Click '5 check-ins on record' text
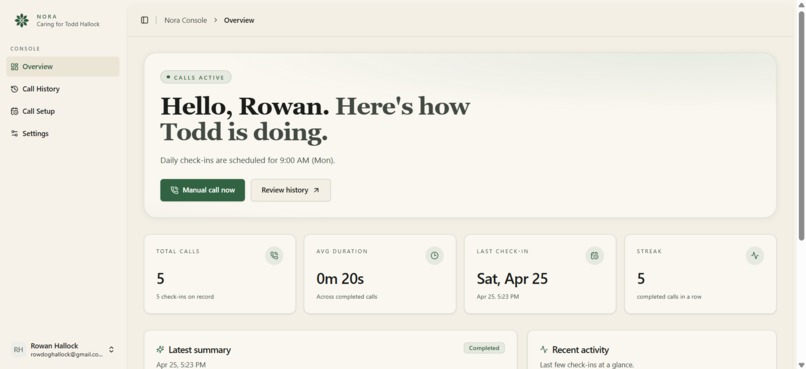The image size is (806, 369). [185, 297]
